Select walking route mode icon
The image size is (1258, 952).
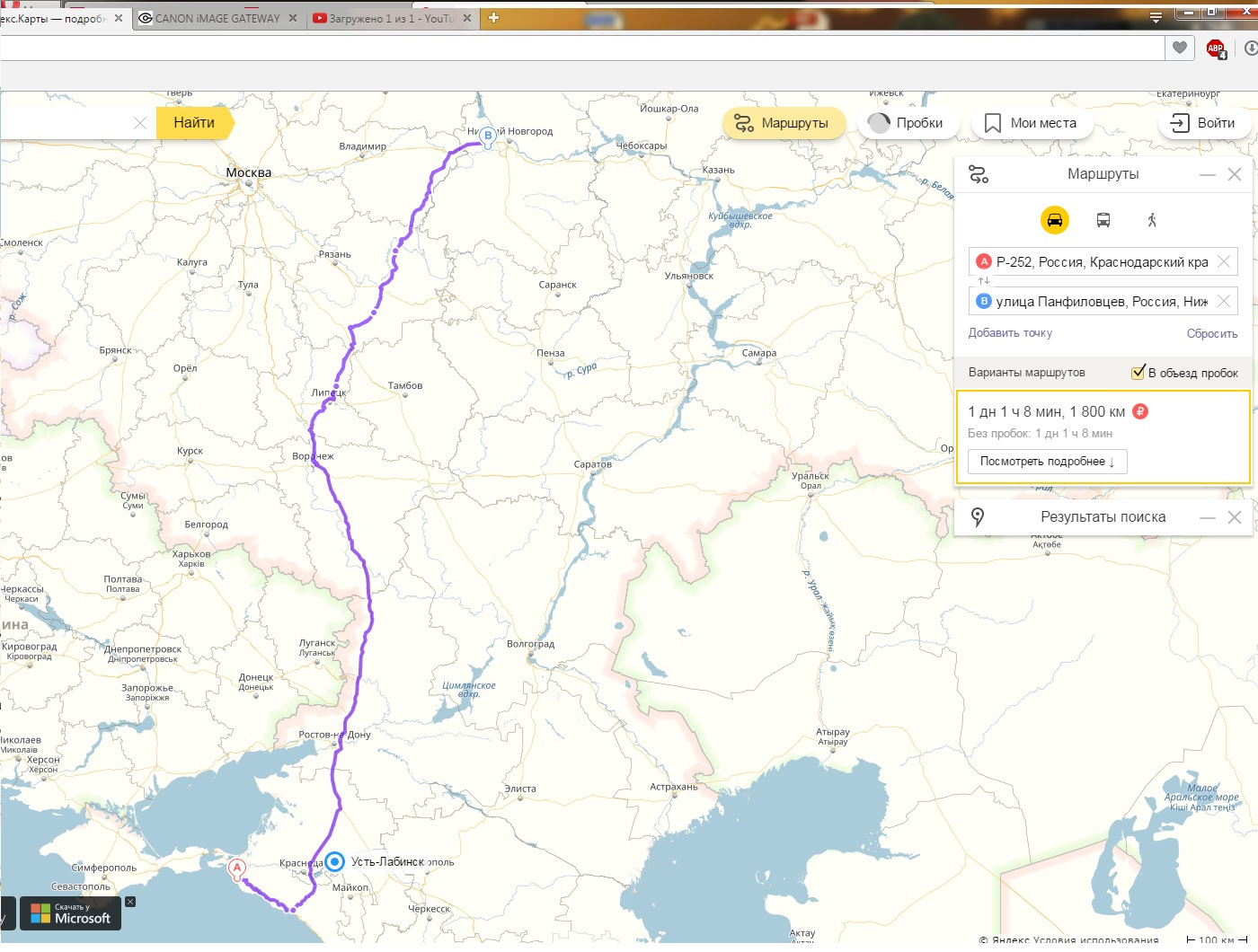click(1152, 220)
